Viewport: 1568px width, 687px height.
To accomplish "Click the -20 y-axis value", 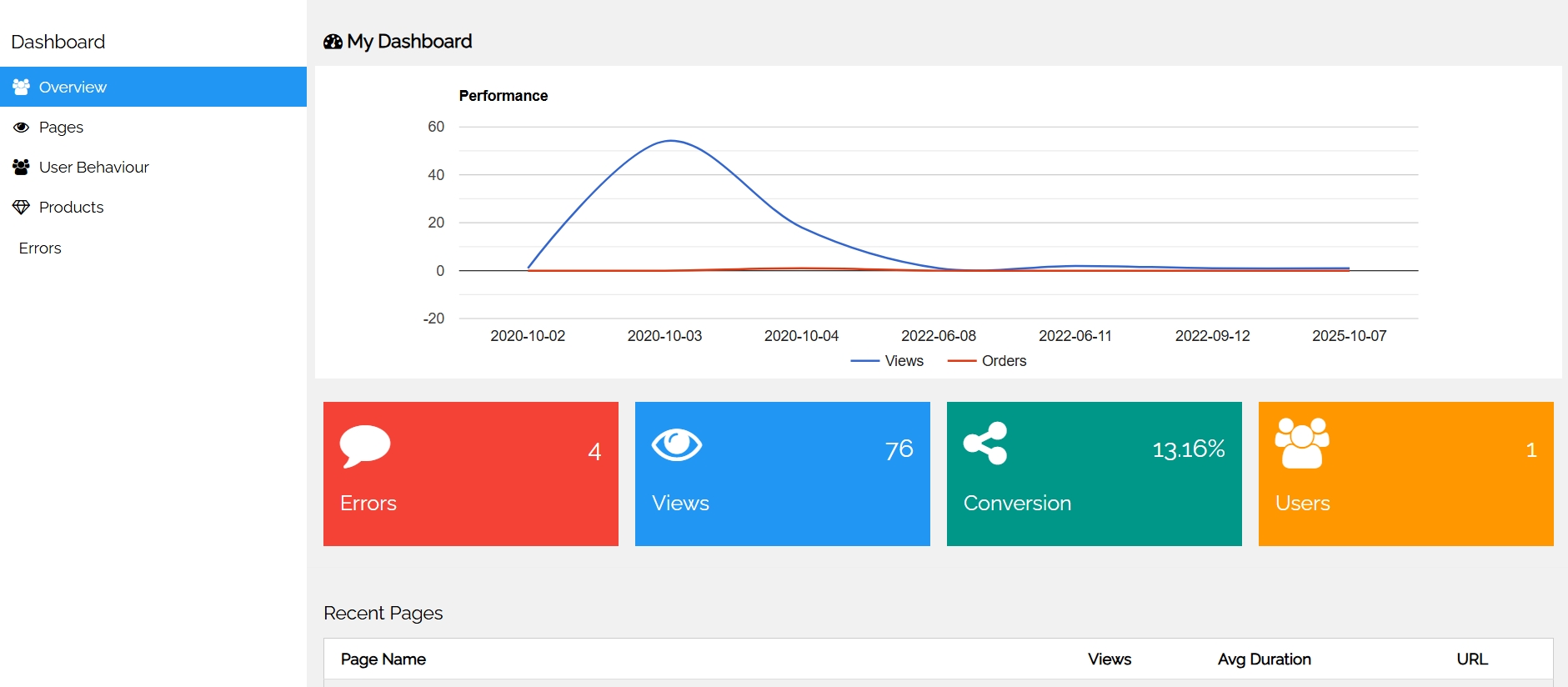I will [x=433, y=318].
